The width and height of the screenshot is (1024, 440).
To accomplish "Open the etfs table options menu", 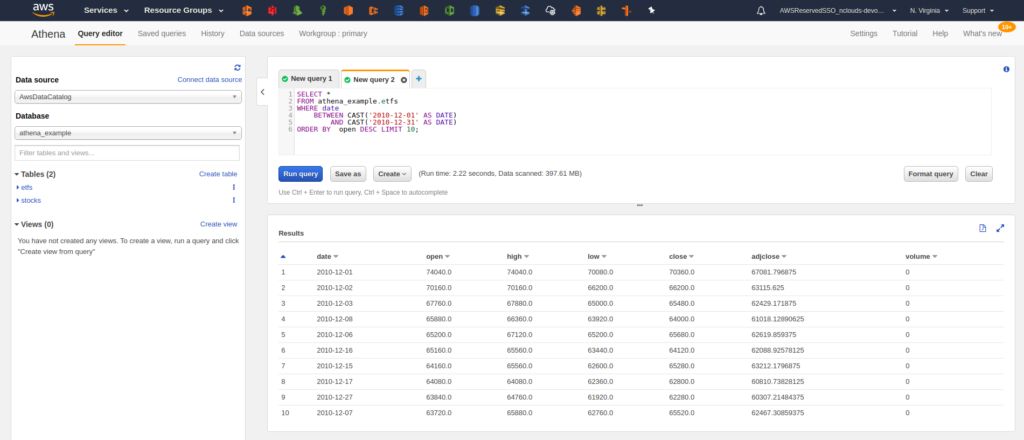I will pos(234,187).
